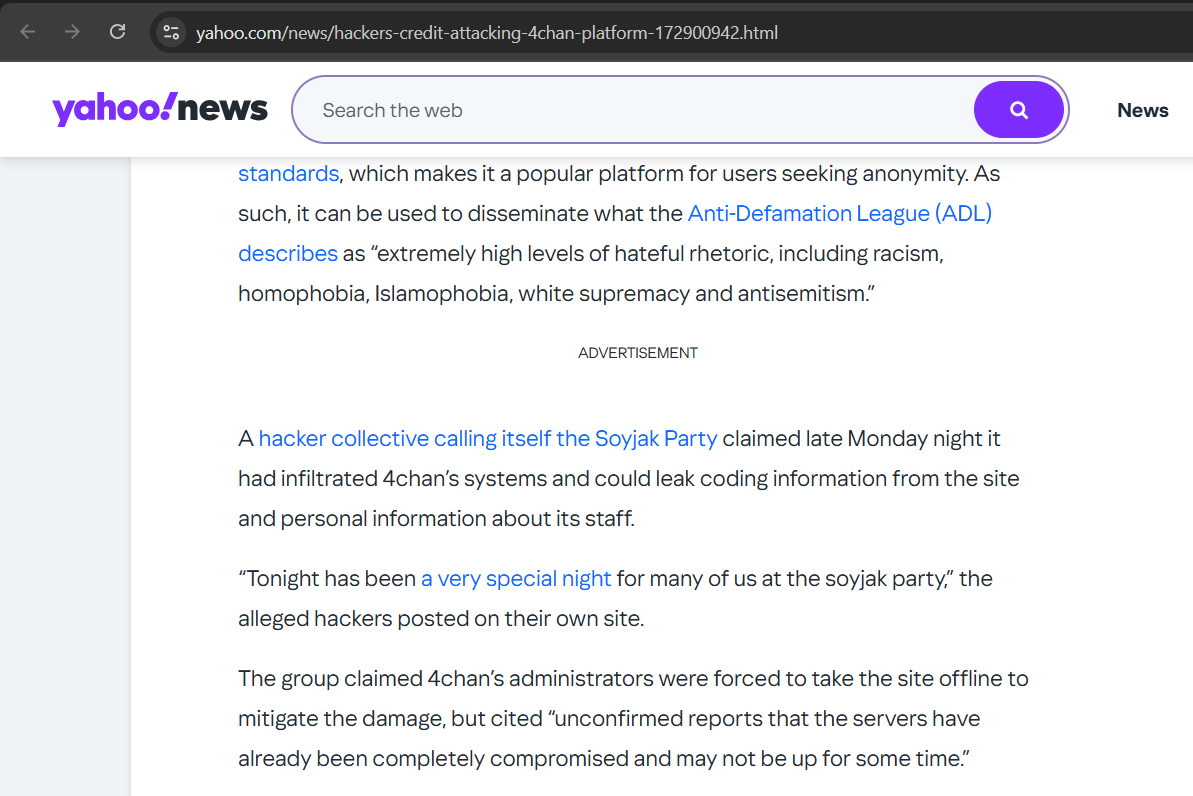Viewport: 1193px width, 796px height.
Task: Visit the 'a very special night' link
Action: 515,578
